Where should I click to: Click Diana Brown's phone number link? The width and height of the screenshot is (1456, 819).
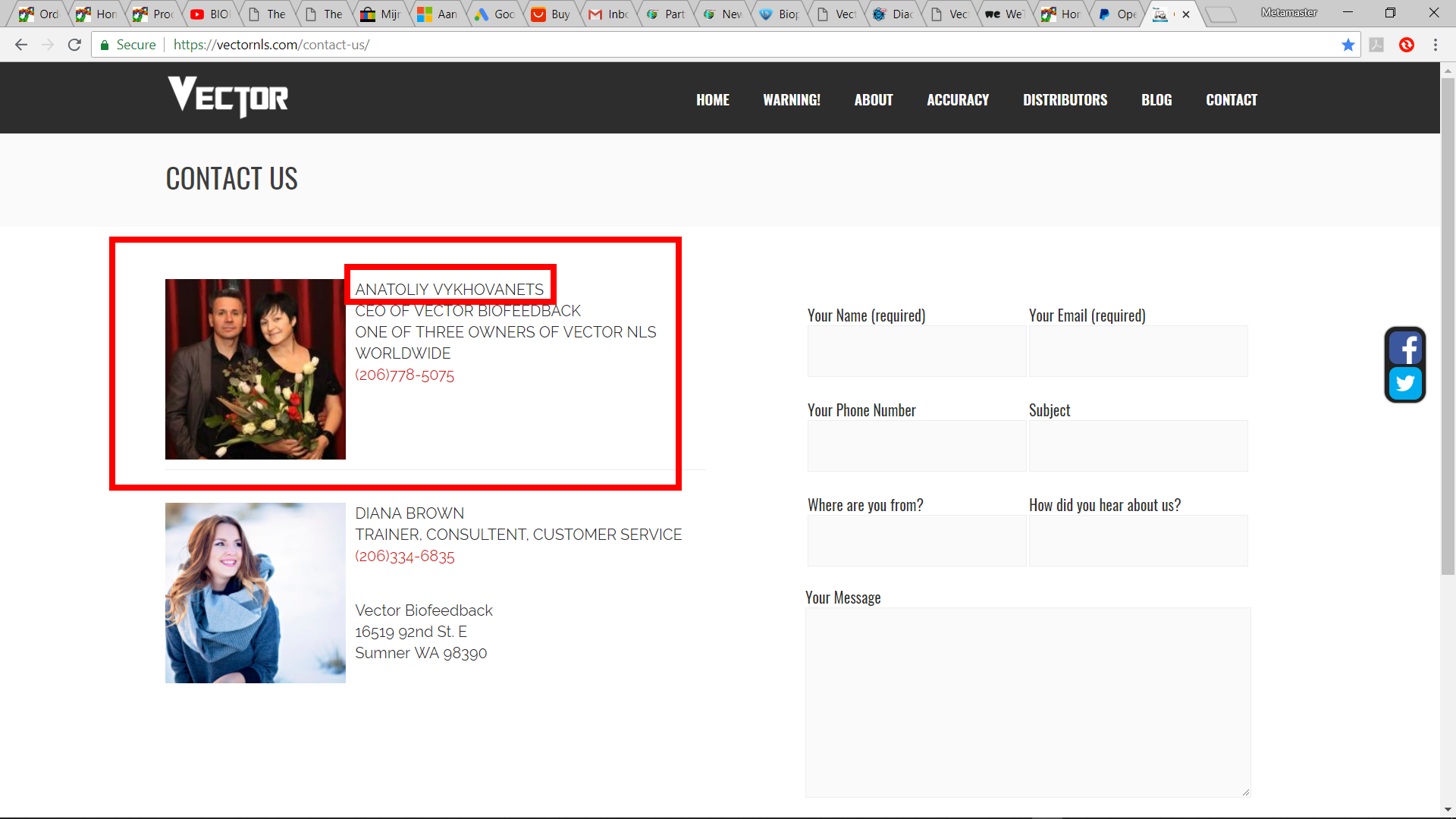click(404, 557)
